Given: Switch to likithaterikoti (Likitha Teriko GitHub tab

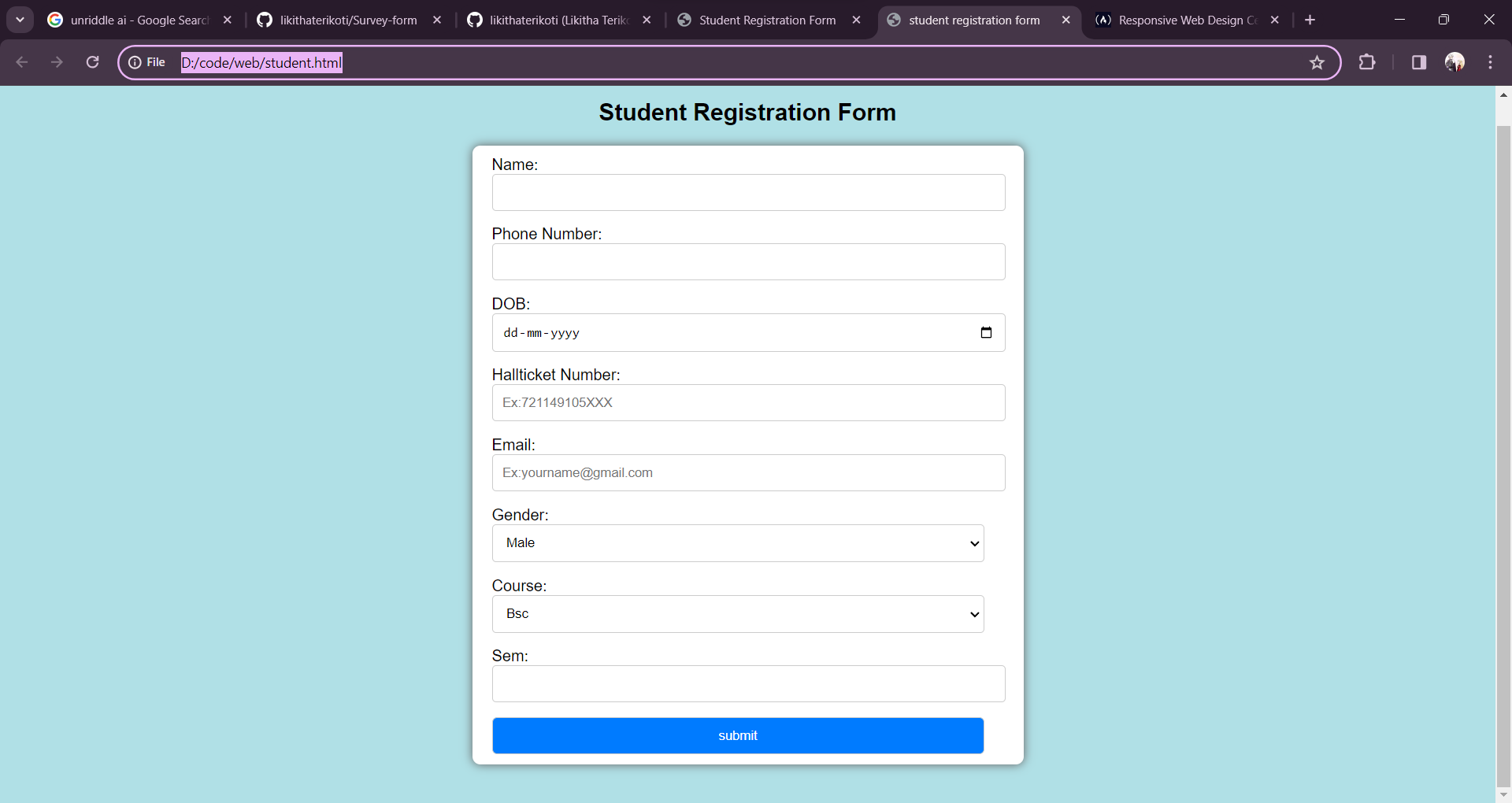Looking at the screenshot, I should click(558, 20).
